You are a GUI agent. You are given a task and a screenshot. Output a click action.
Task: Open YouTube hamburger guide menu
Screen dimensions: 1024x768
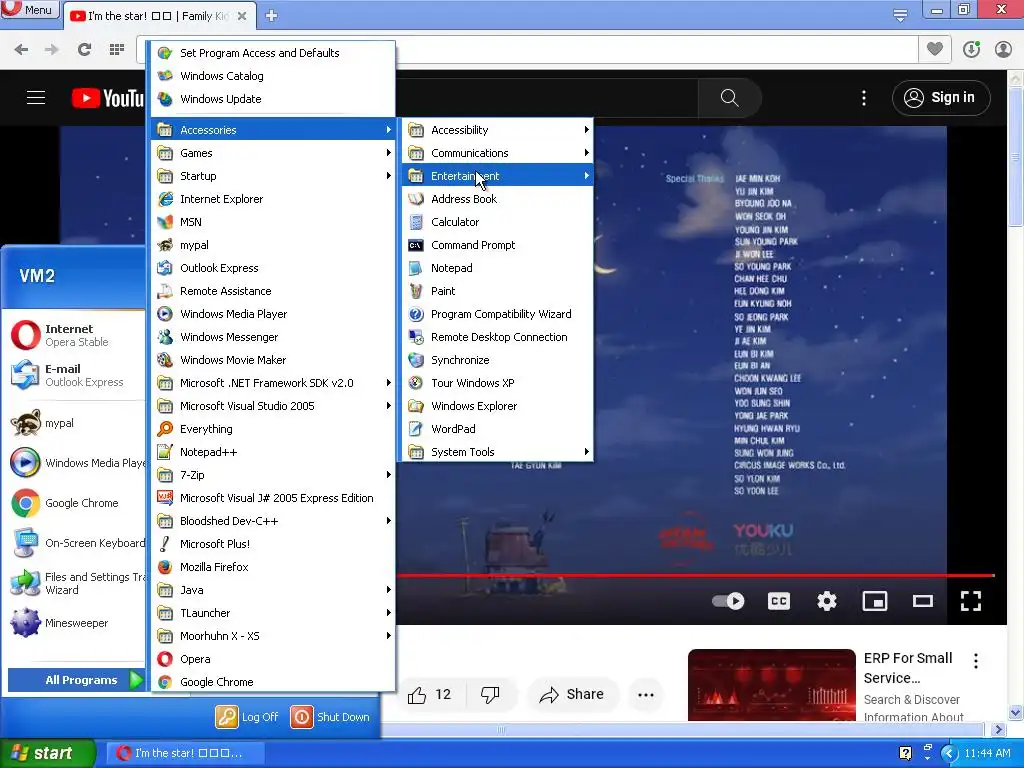pos(36,98)
